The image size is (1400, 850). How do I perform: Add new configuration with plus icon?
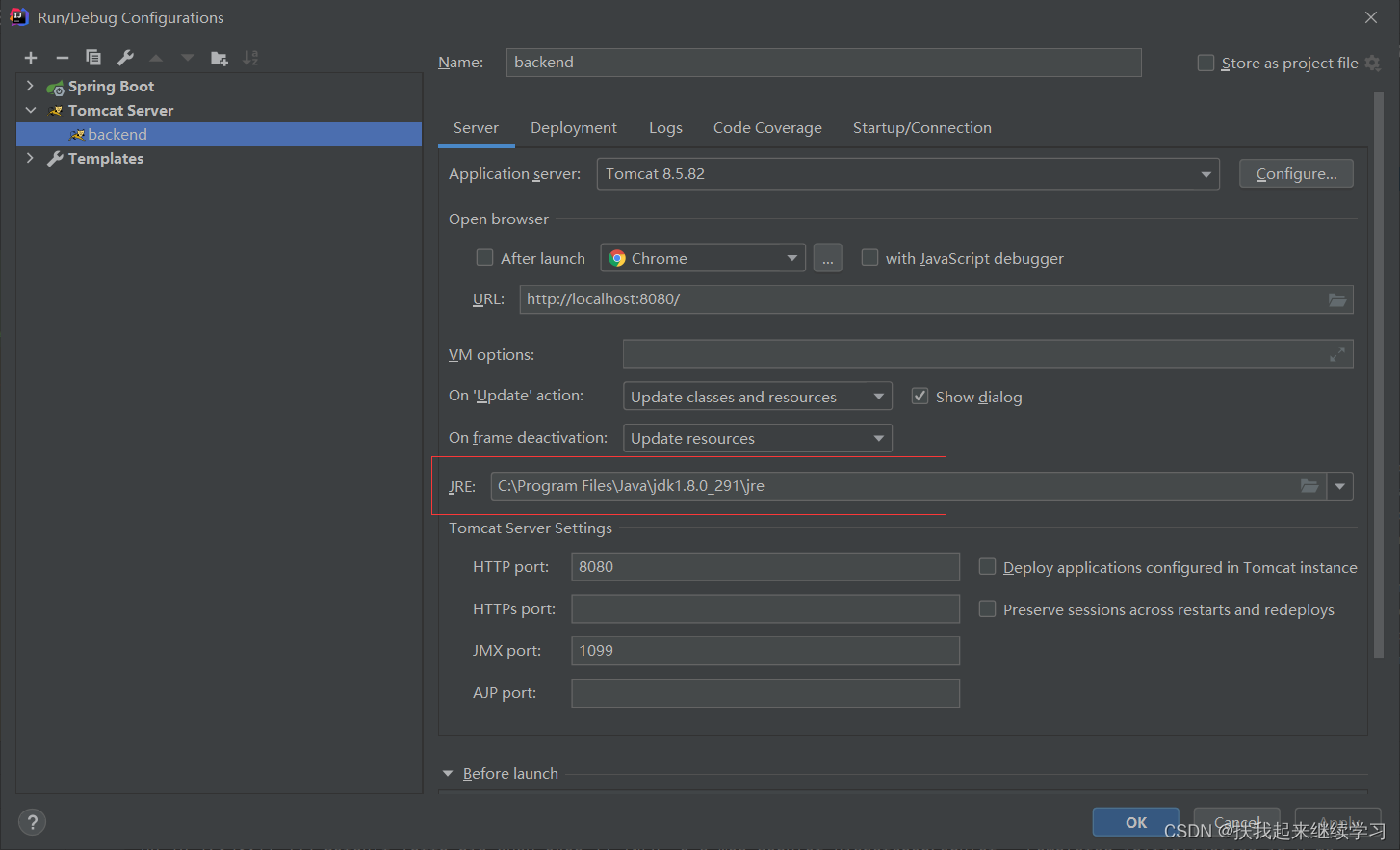(x=31, y=58)
